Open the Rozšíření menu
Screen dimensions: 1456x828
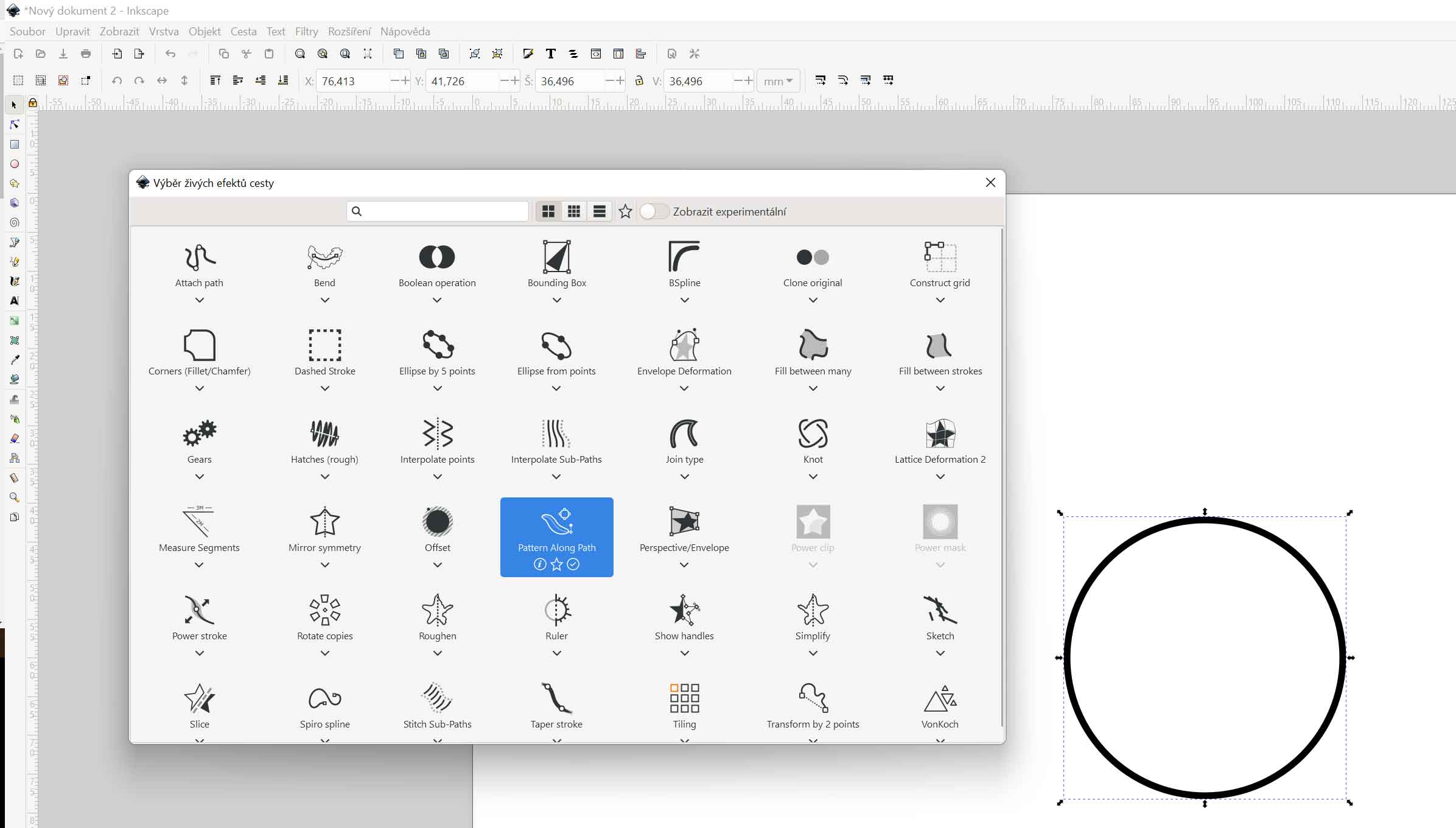(349, 32)
